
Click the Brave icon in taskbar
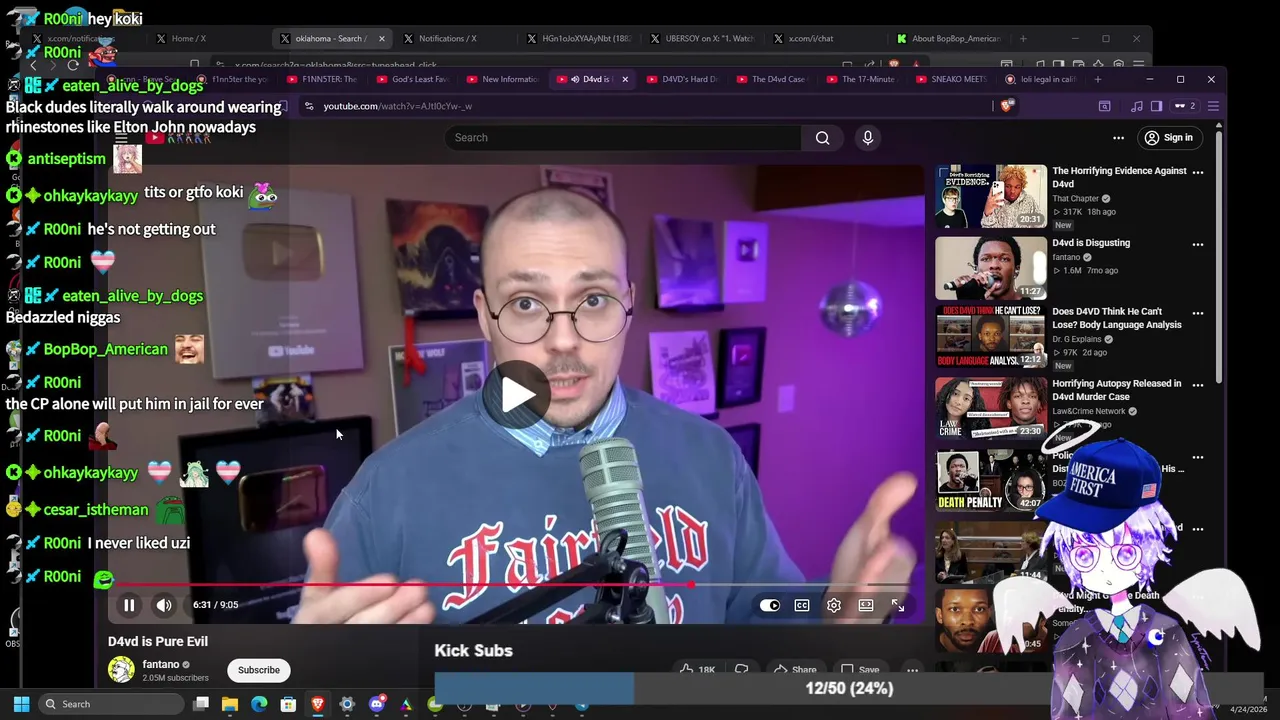click(318, 704)
